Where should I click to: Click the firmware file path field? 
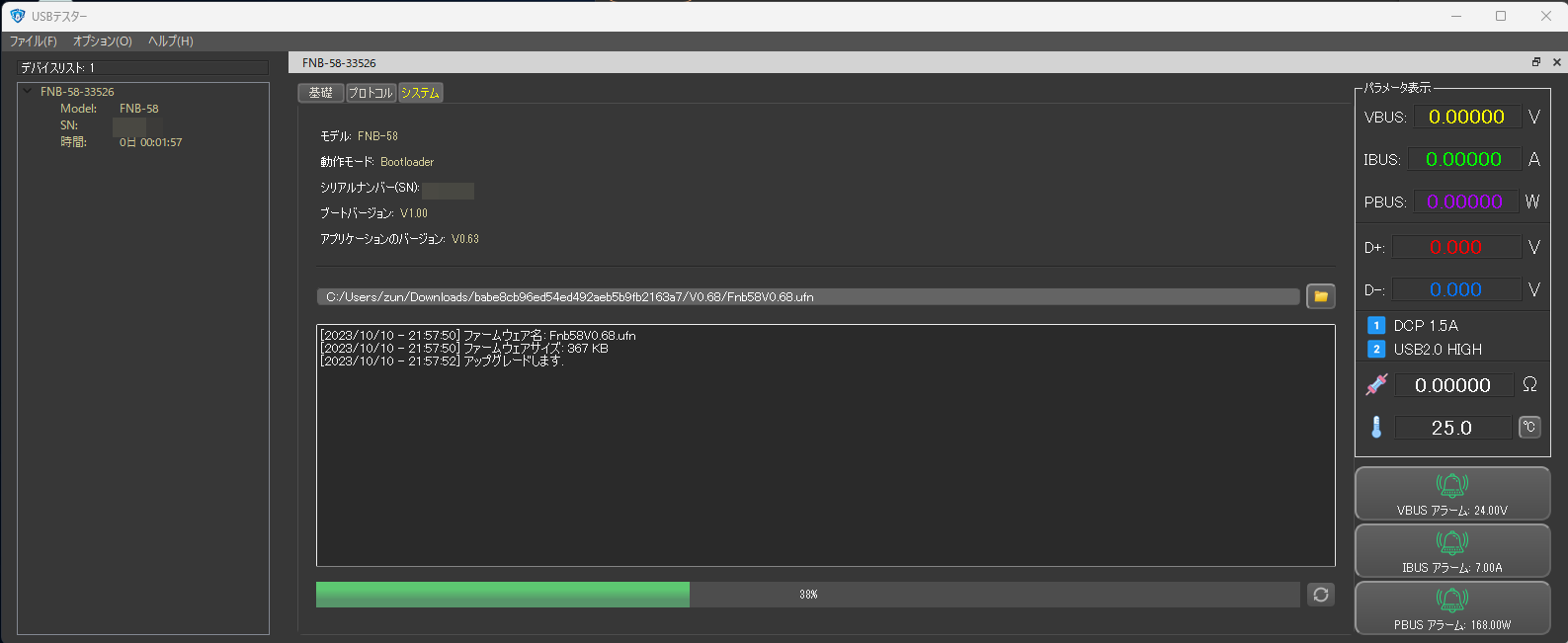(807, 296)
